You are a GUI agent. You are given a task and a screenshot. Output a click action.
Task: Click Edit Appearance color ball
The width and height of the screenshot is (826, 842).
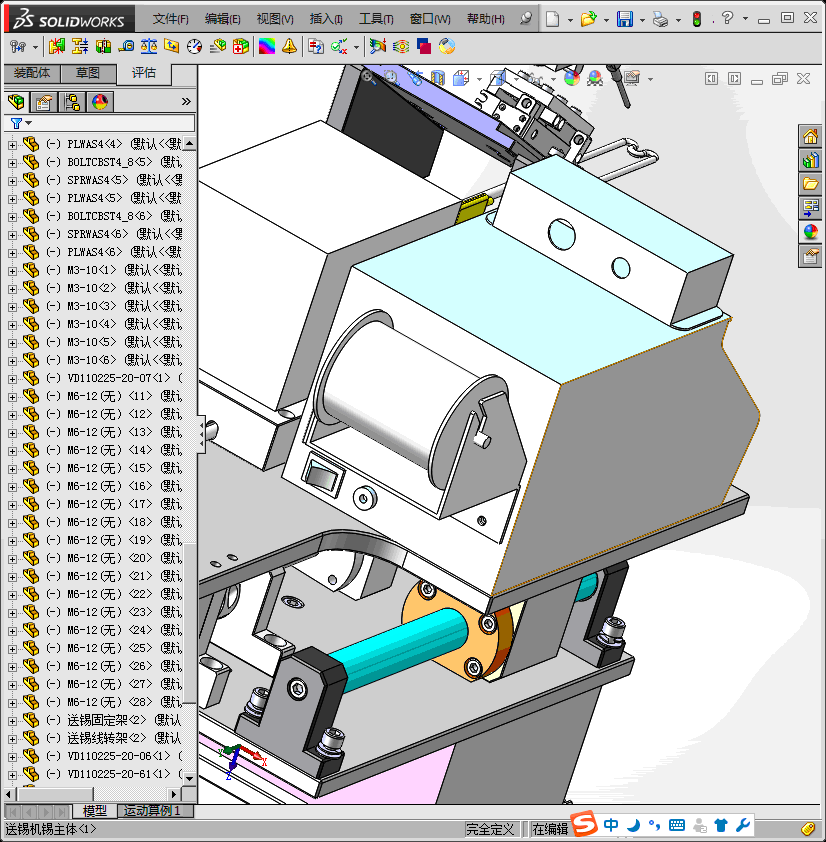coord(572,78)
